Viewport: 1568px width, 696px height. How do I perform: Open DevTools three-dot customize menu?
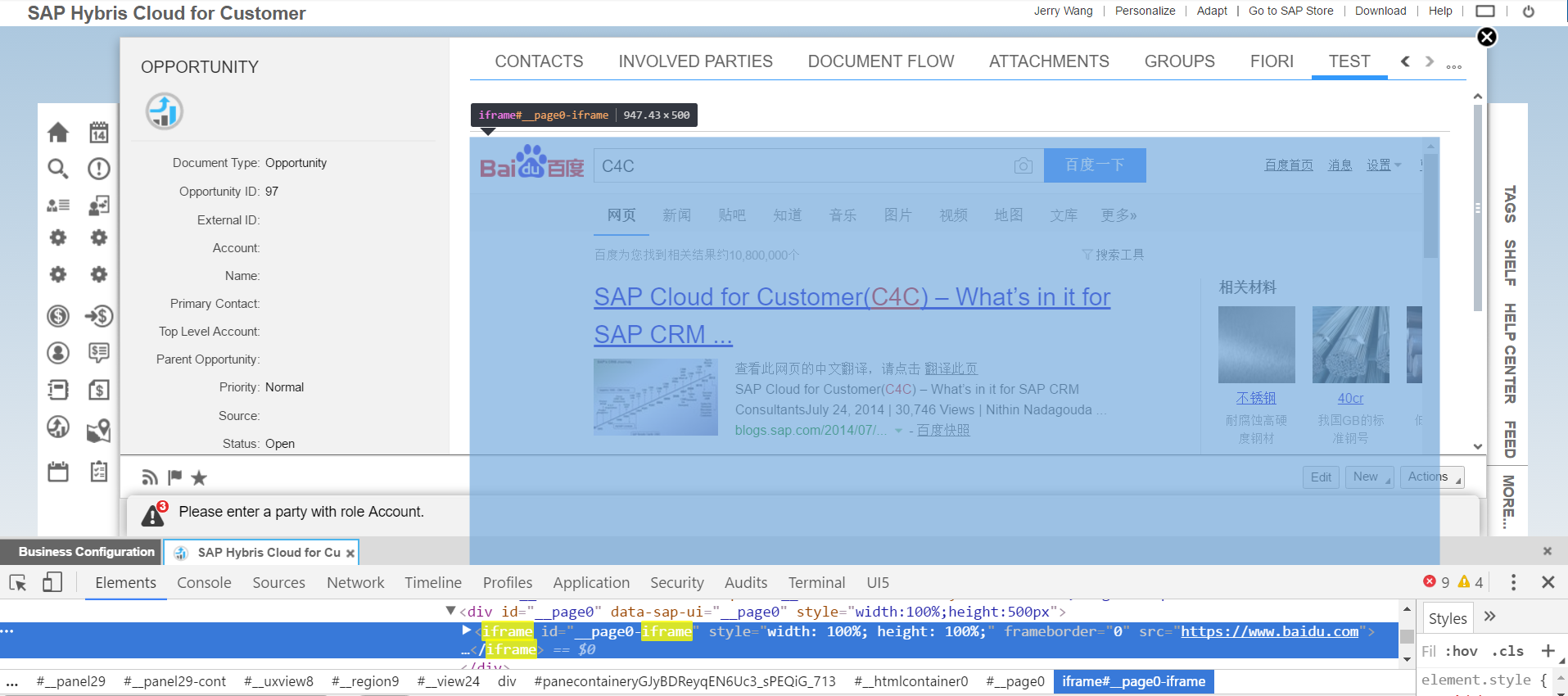point(1513,582)
